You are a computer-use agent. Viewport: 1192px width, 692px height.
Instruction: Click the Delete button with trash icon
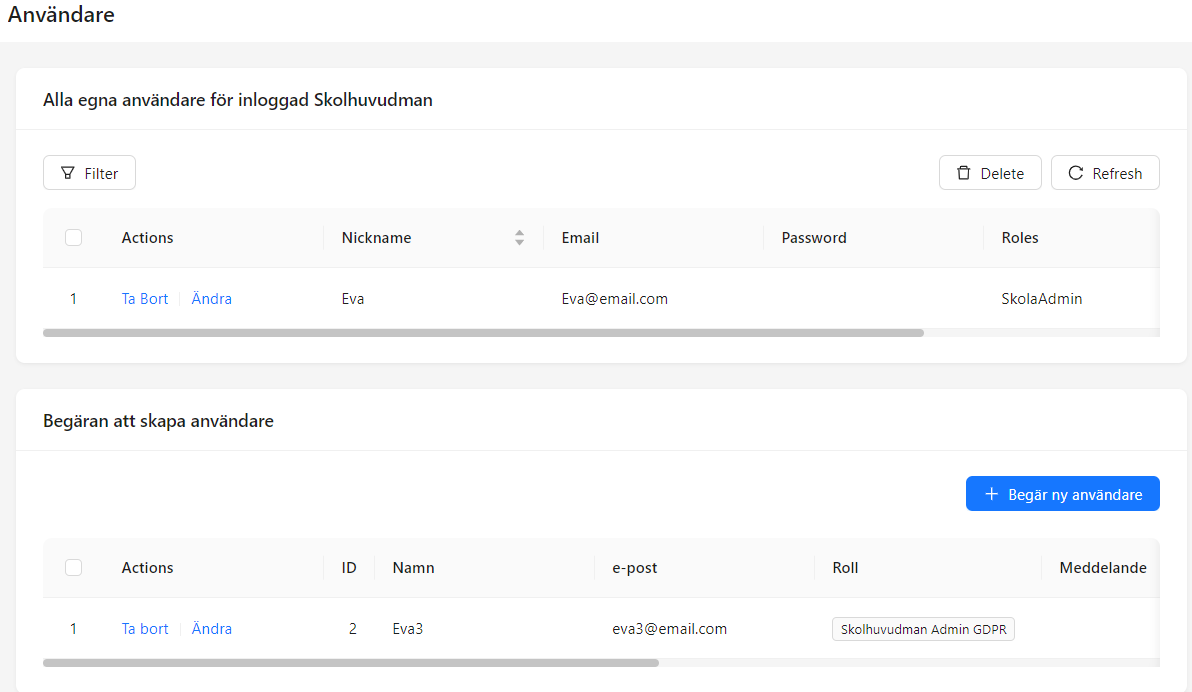click(990, 173)
